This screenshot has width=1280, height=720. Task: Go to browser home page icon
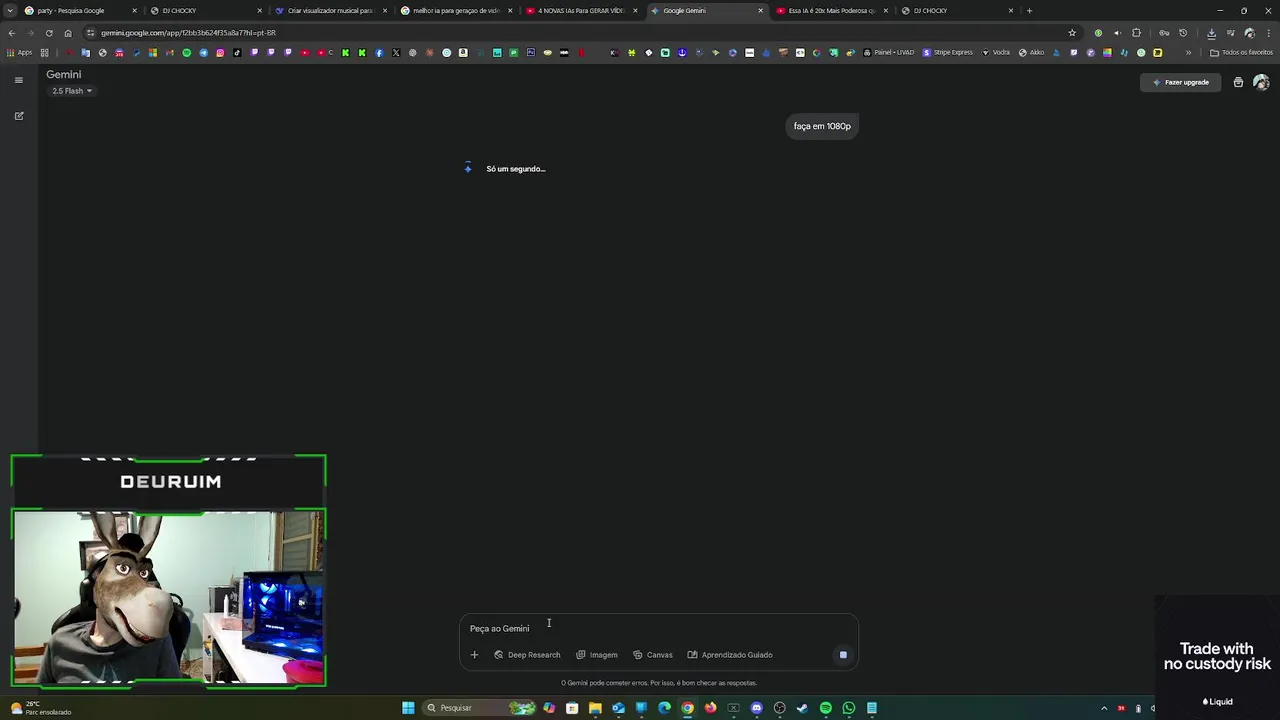[67, 33]
